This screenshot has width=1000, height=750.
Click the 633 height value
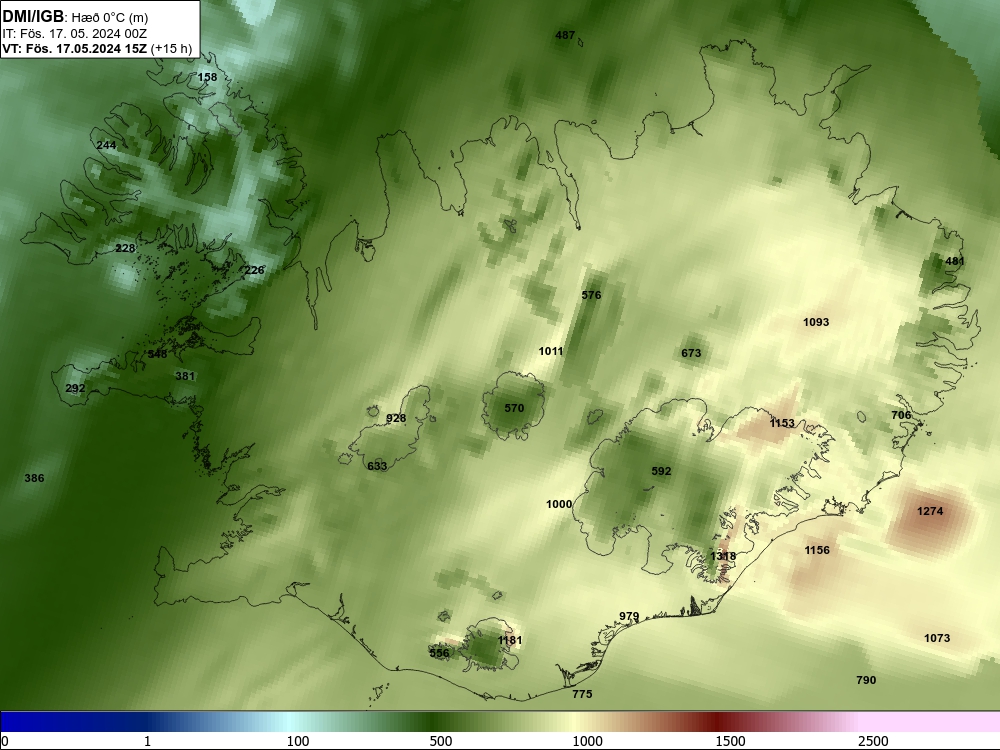pyautogui.click(x=377, y=466)
